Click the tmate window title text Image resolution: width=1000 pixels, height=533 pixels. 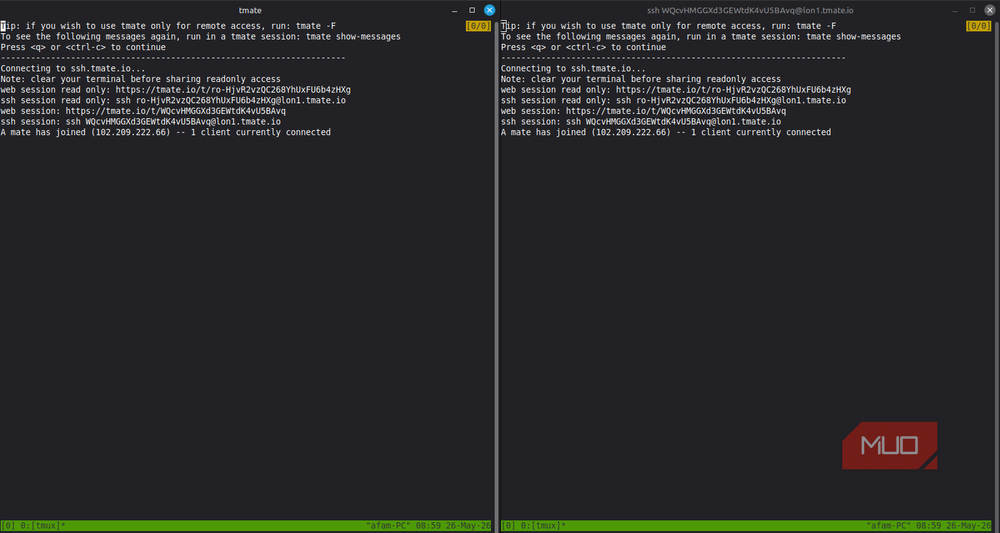tap(250, 10)
